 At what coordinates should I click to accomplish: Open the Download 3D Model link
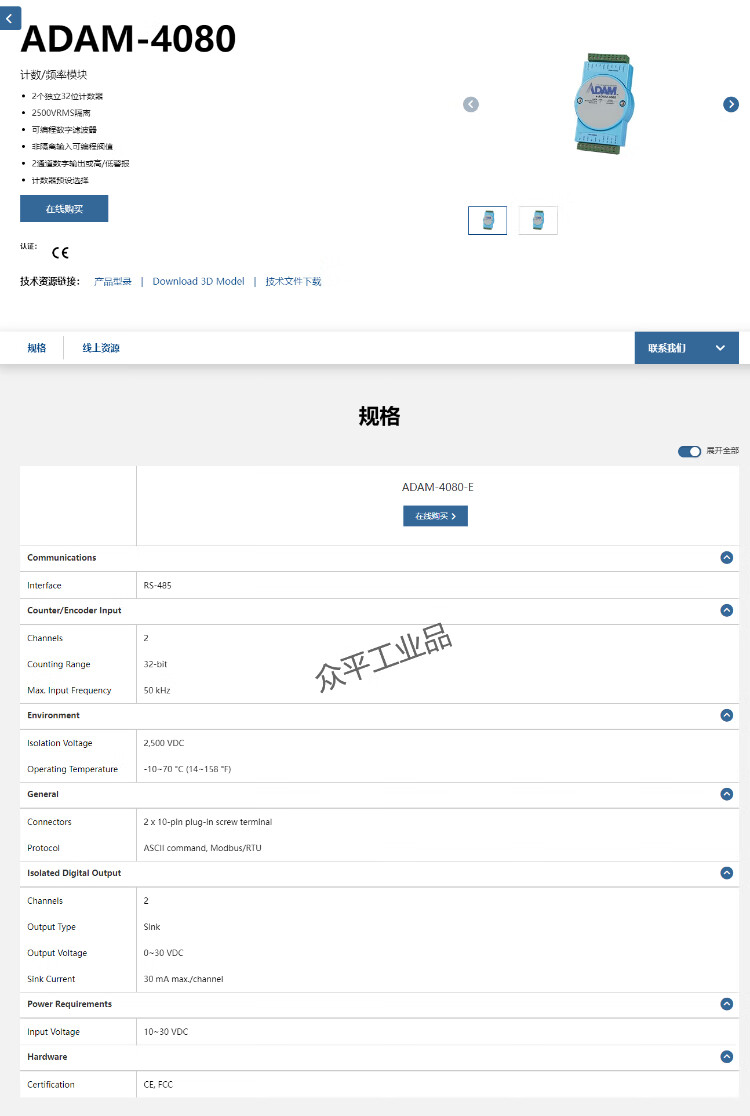point(198,282)
